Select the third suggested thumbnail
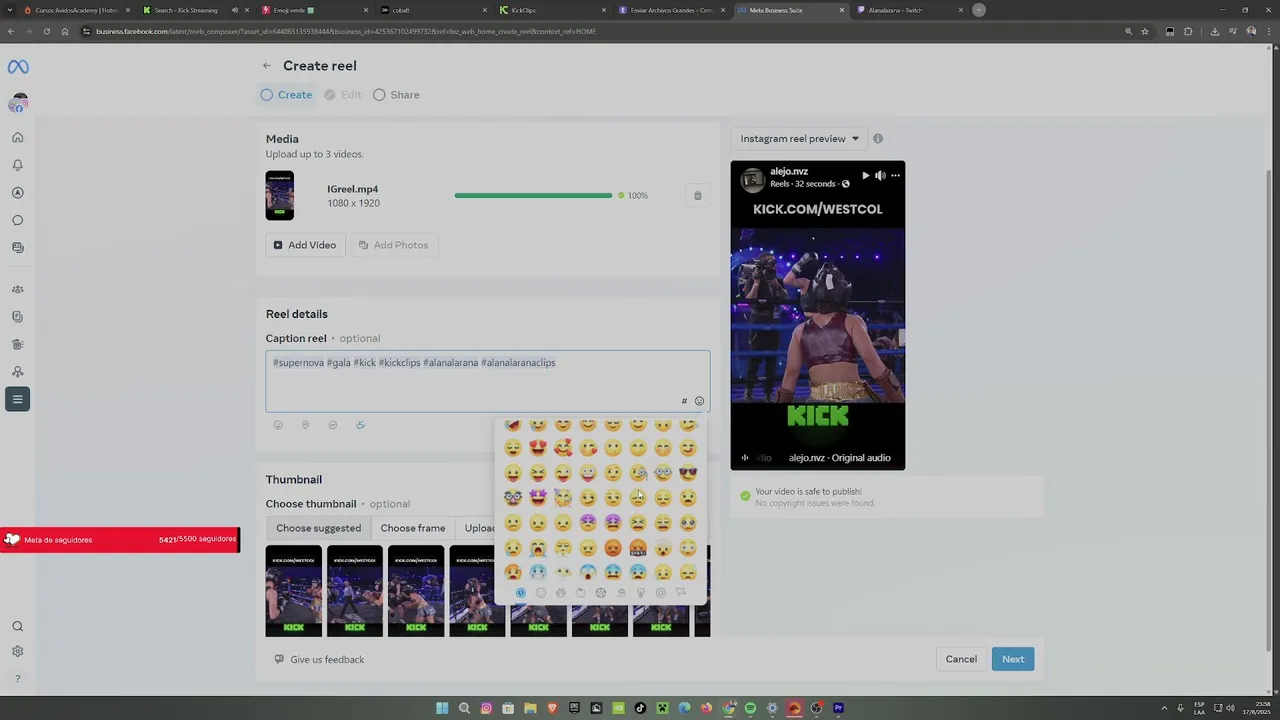The height and width of the screenshot is (720, 1280). (416, 591)
